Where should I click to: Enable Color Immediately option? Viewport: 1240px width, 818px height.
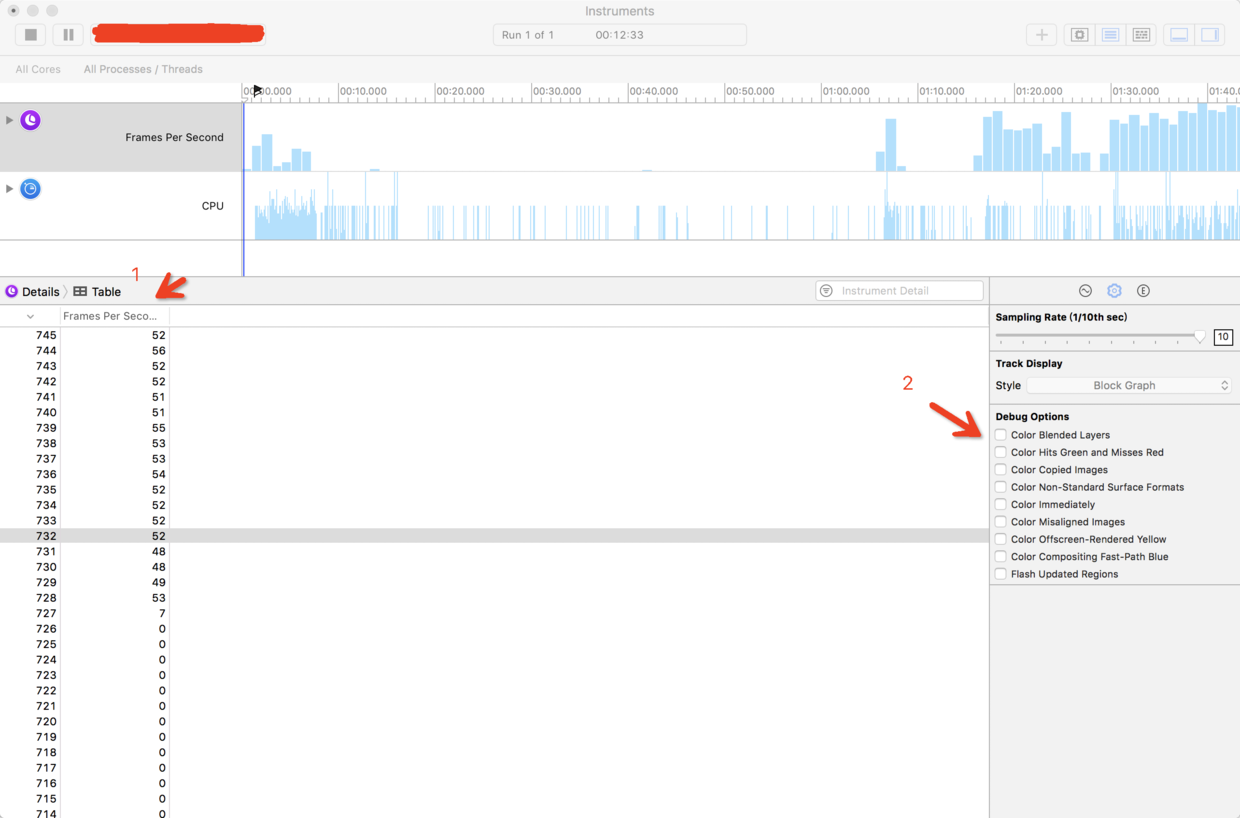[x=1001, y=505]
